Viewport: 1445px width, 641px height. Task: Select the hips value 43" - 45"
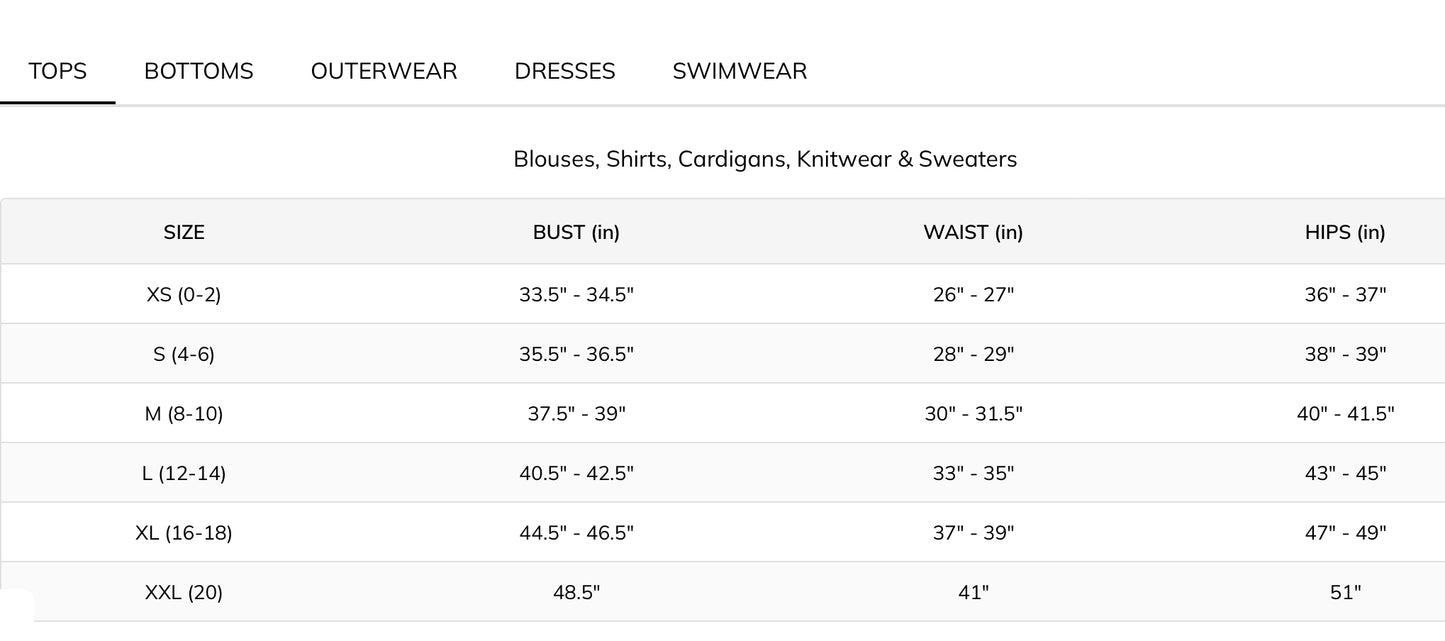1345,473
